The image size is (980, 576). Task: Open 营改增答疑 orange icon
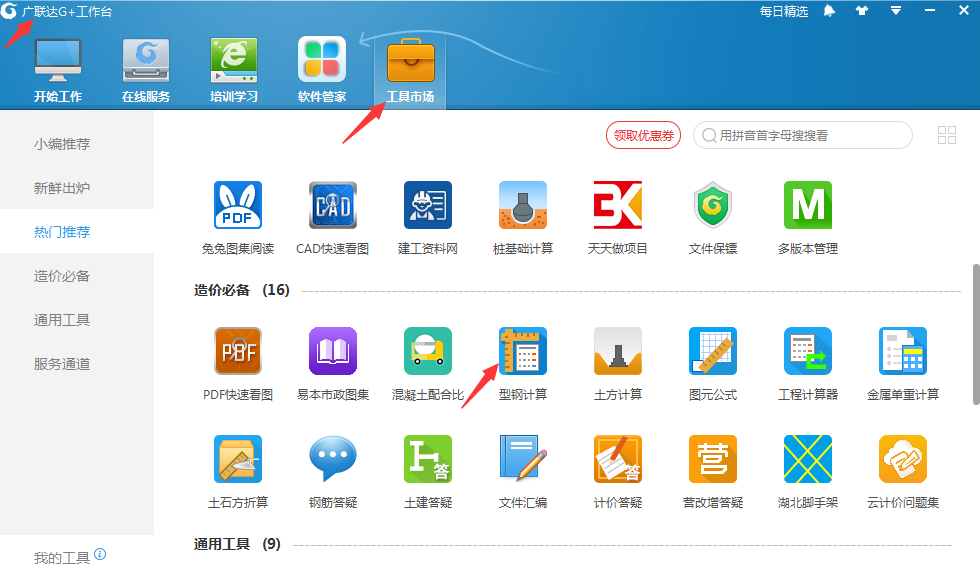[712, 459]
